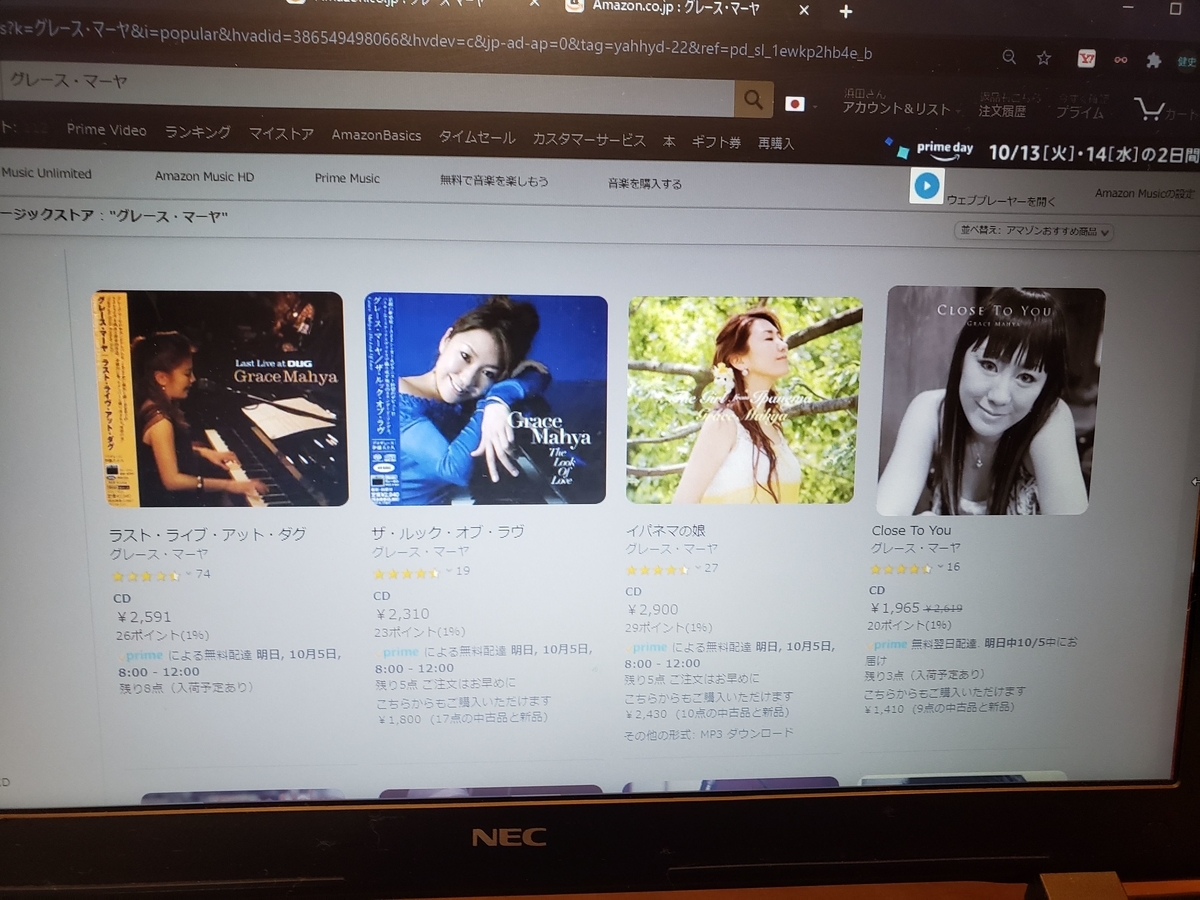1200x900 pixels.
Task: Open AmazonBasics in navigation bar
Action: [376, 135]
